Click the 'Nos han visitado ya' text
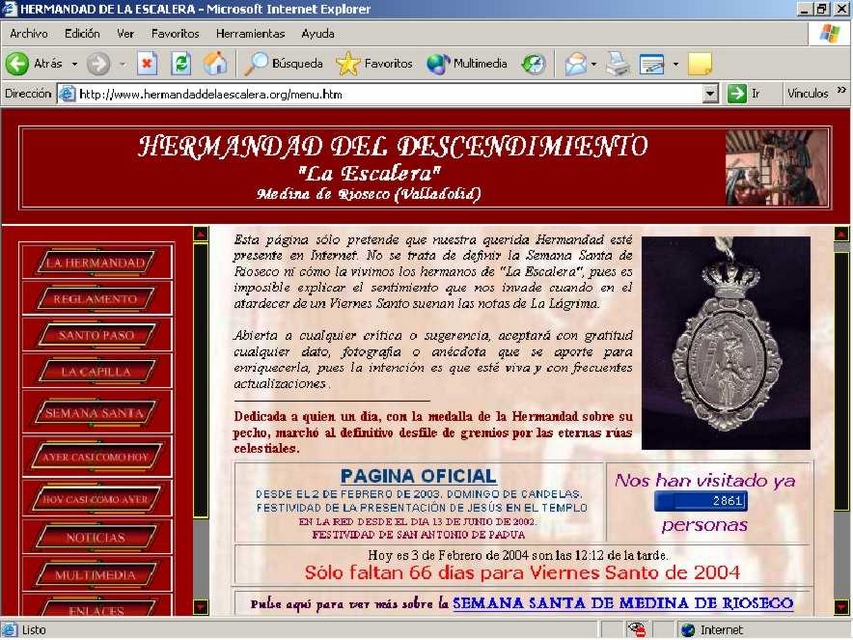Image resolution: width=853 pixels, height=640 pixels. 704,481
